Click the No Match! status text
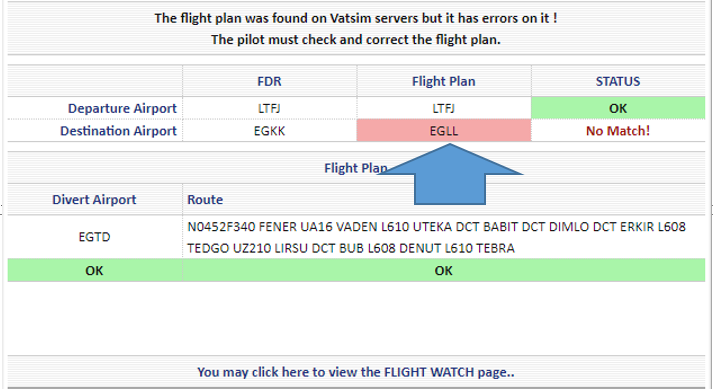This screenshot has width=713, height=389. (x=618, y=131)
